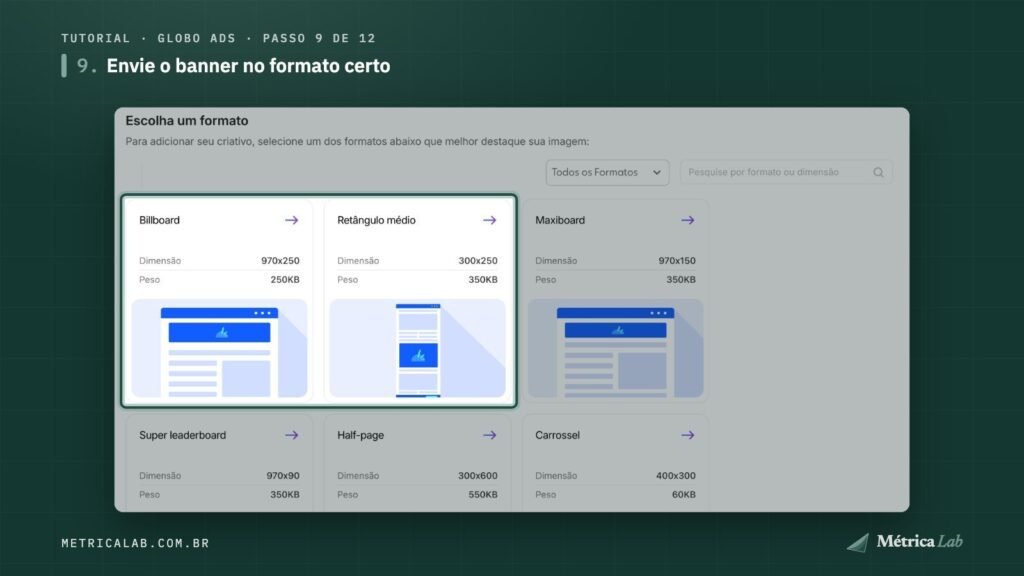Click the arrow icon on Retângulo médio card
This screenshot has height=576, width=1024.
pyautogui.click(x=489, y=220)
